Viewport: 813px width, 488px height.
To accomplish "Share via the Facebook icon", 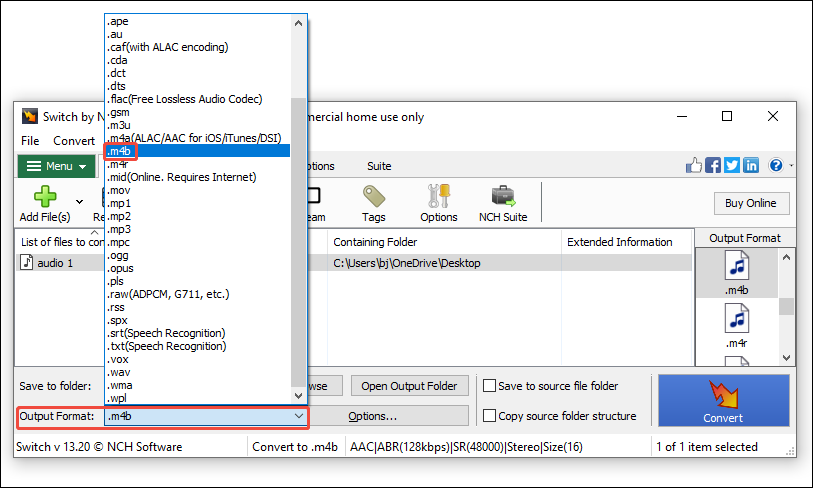I will click(713, 165).
